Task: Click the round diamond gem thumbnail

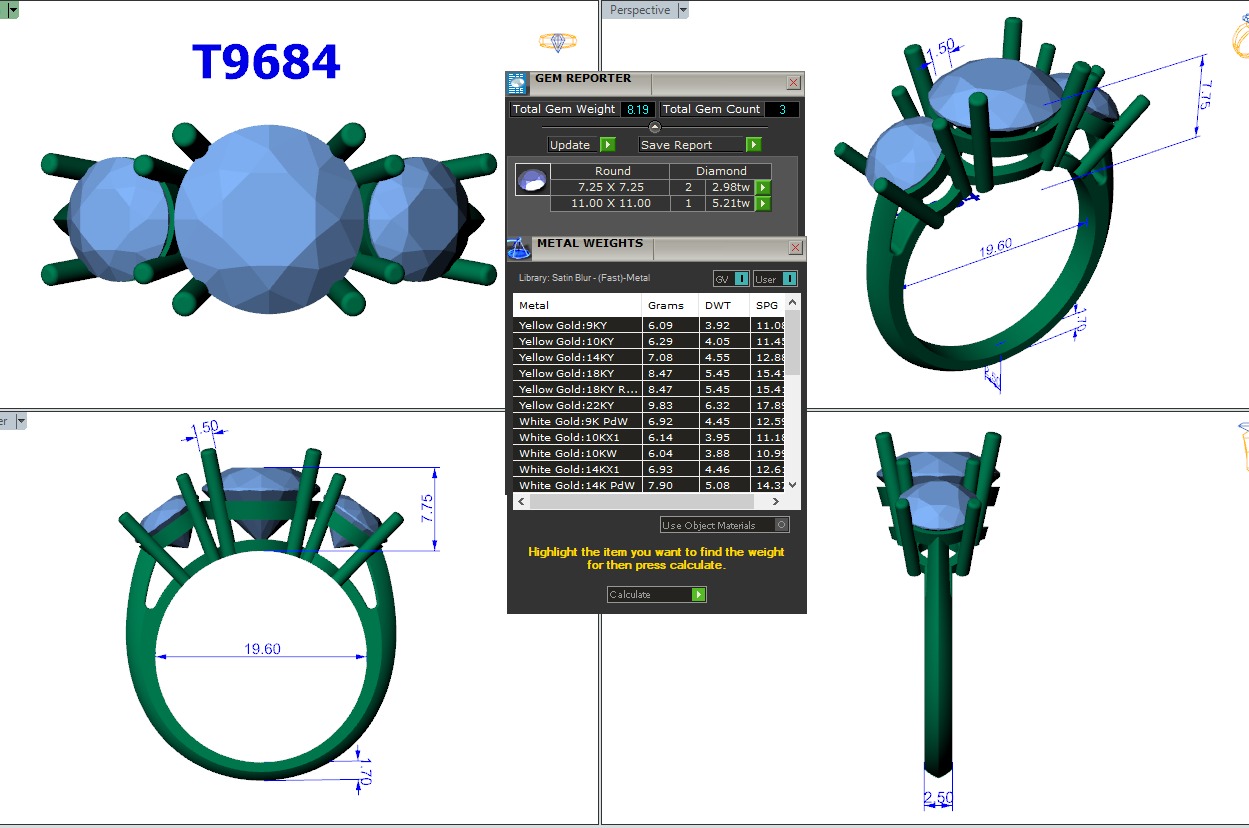Action: click(531, 181)
